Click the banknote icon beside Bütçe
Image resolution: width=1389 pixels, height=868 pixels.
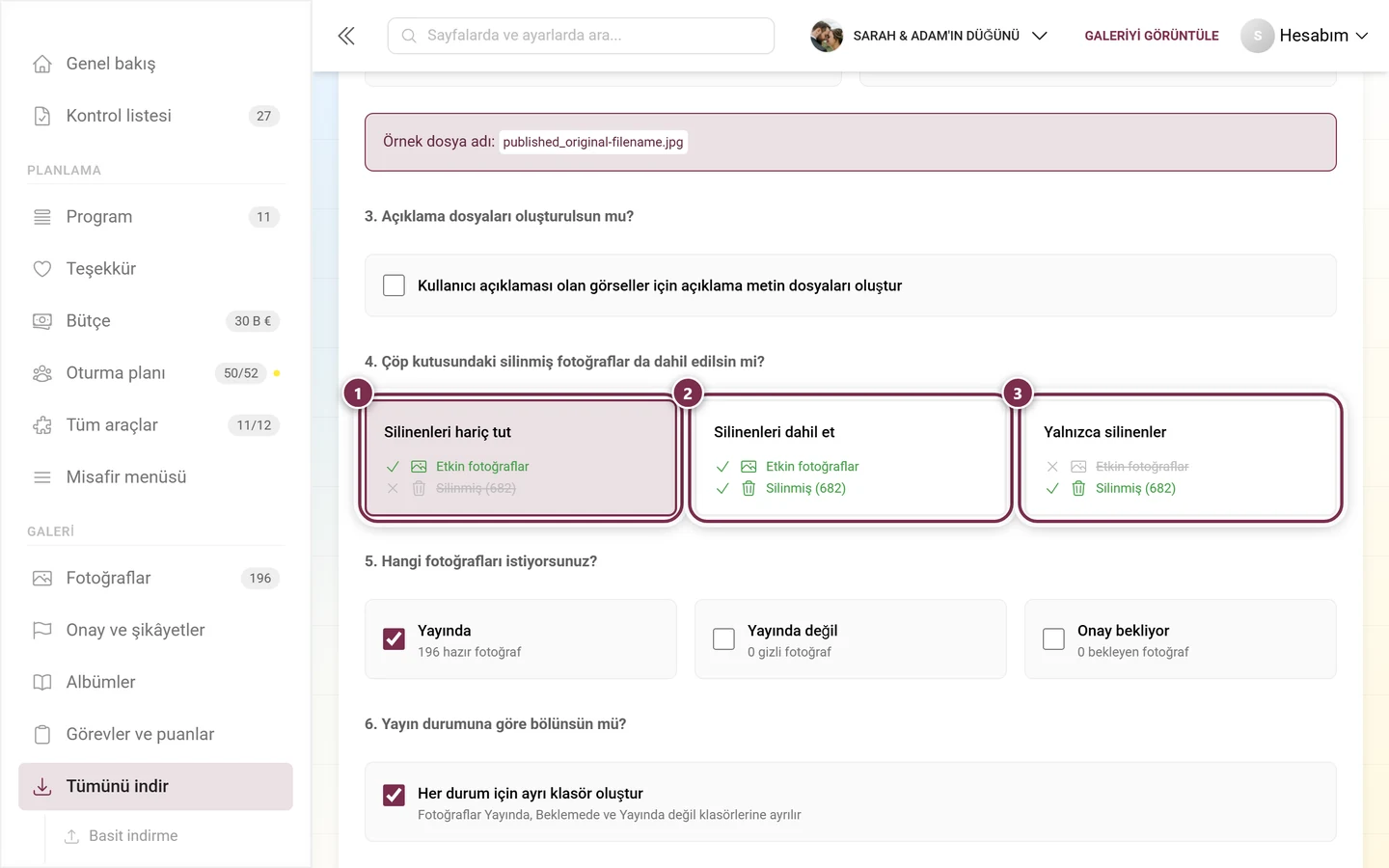[x=42, y=321]
